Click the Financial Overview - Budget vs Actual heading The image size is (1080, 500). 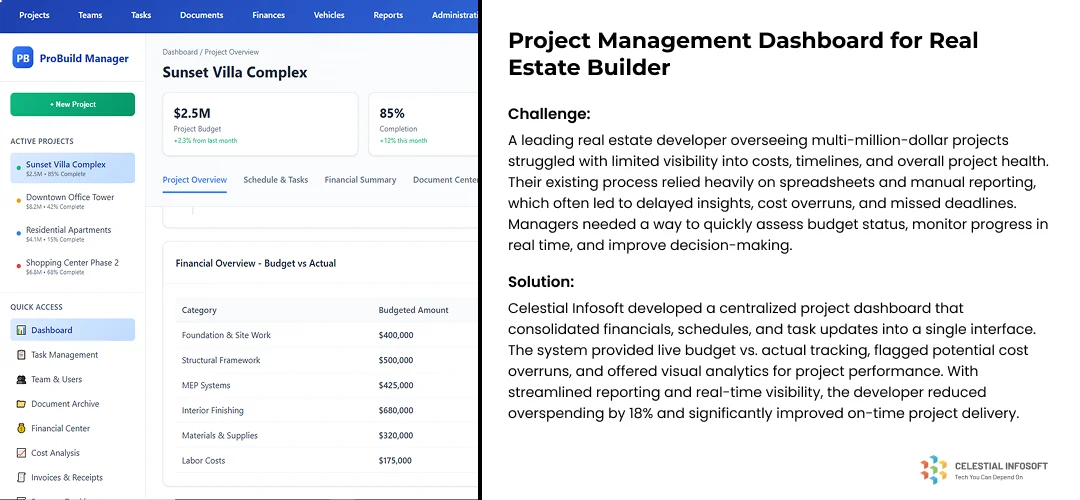tap(256, 263)
